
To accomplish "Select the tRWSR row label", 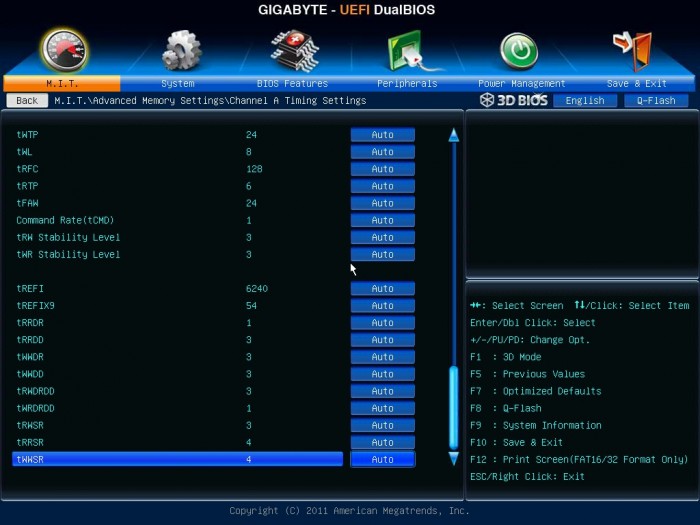I will coord(30,425).
